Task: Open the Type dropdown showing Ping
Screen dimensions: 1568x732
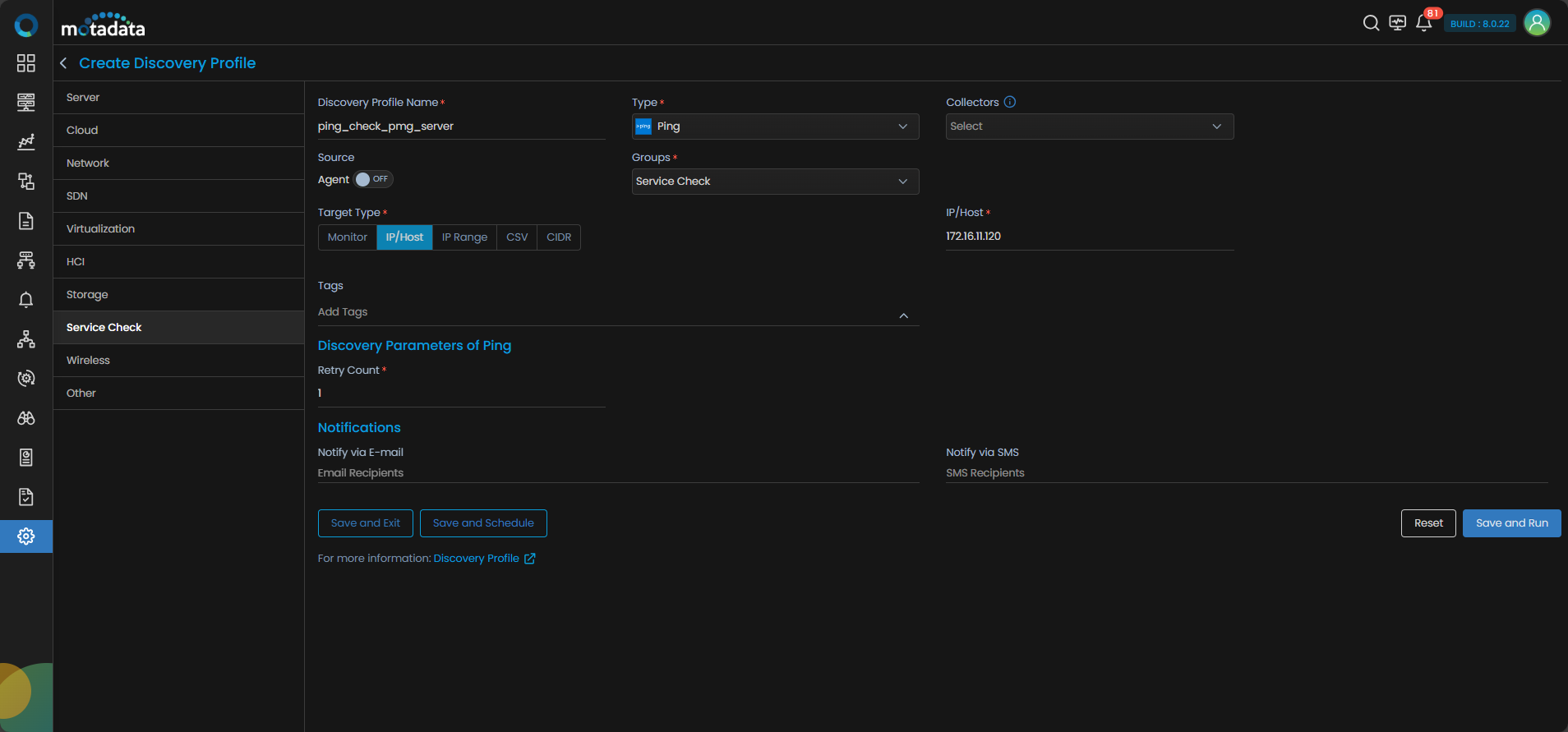Action: tap(775, 127)
